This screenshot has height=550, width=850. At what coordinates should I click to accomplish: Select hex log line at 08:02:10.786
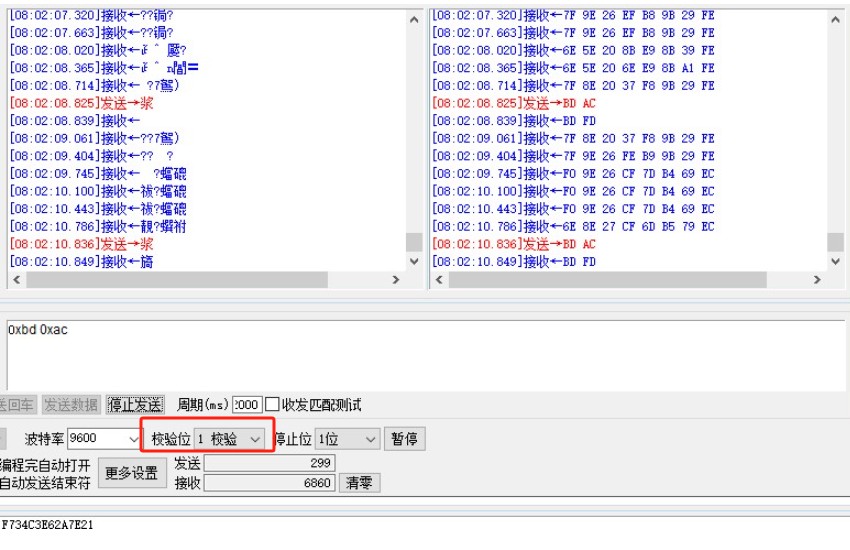coord(573,227)
